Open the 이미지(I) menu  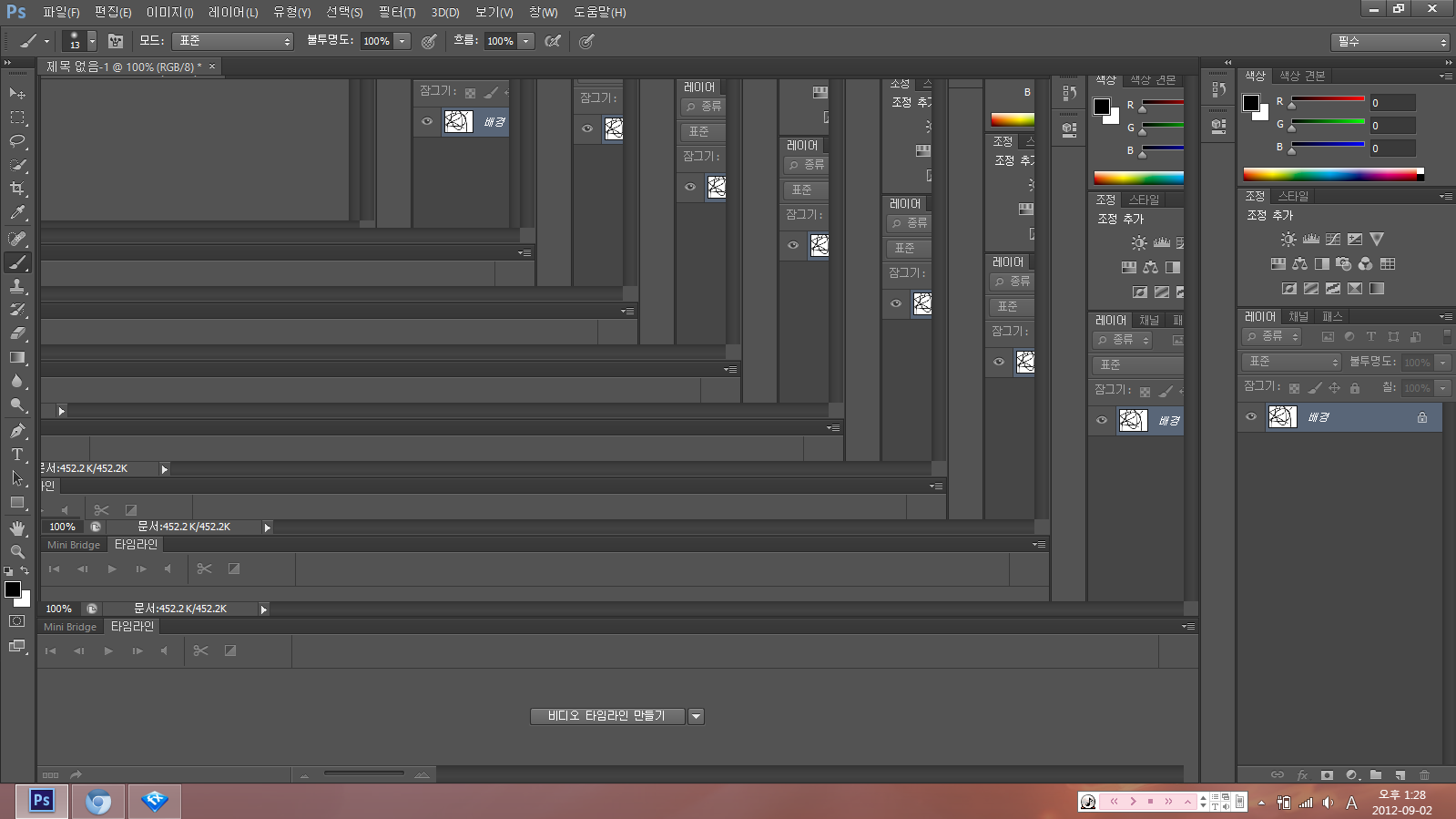(x=169, y=12)
